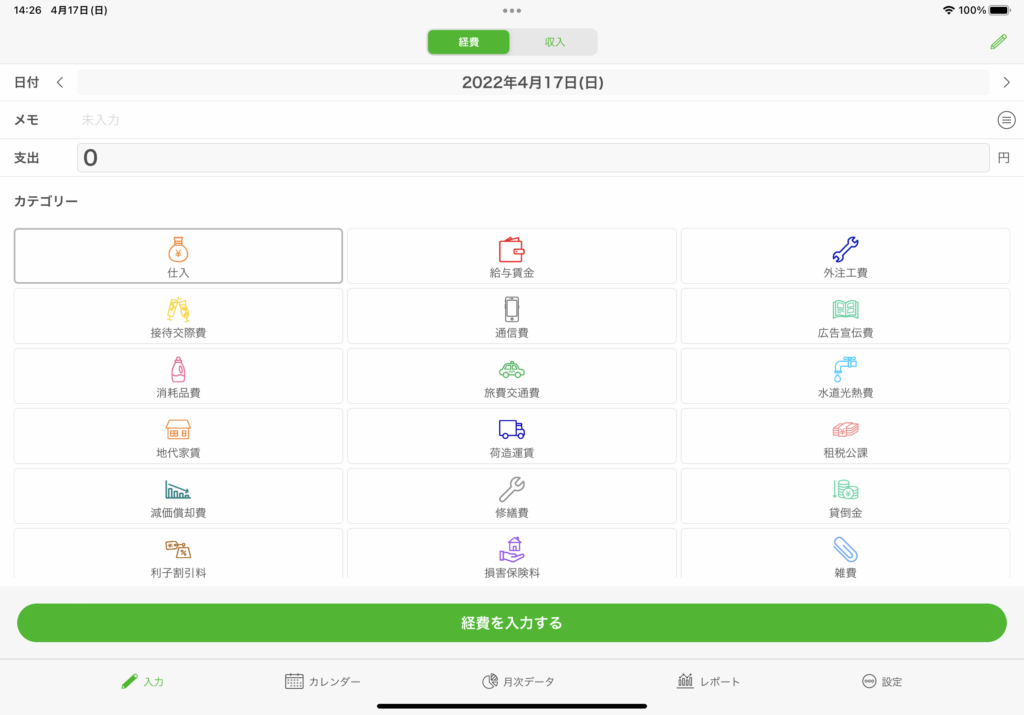Tap the home indicator bar

tap(512, 706)
